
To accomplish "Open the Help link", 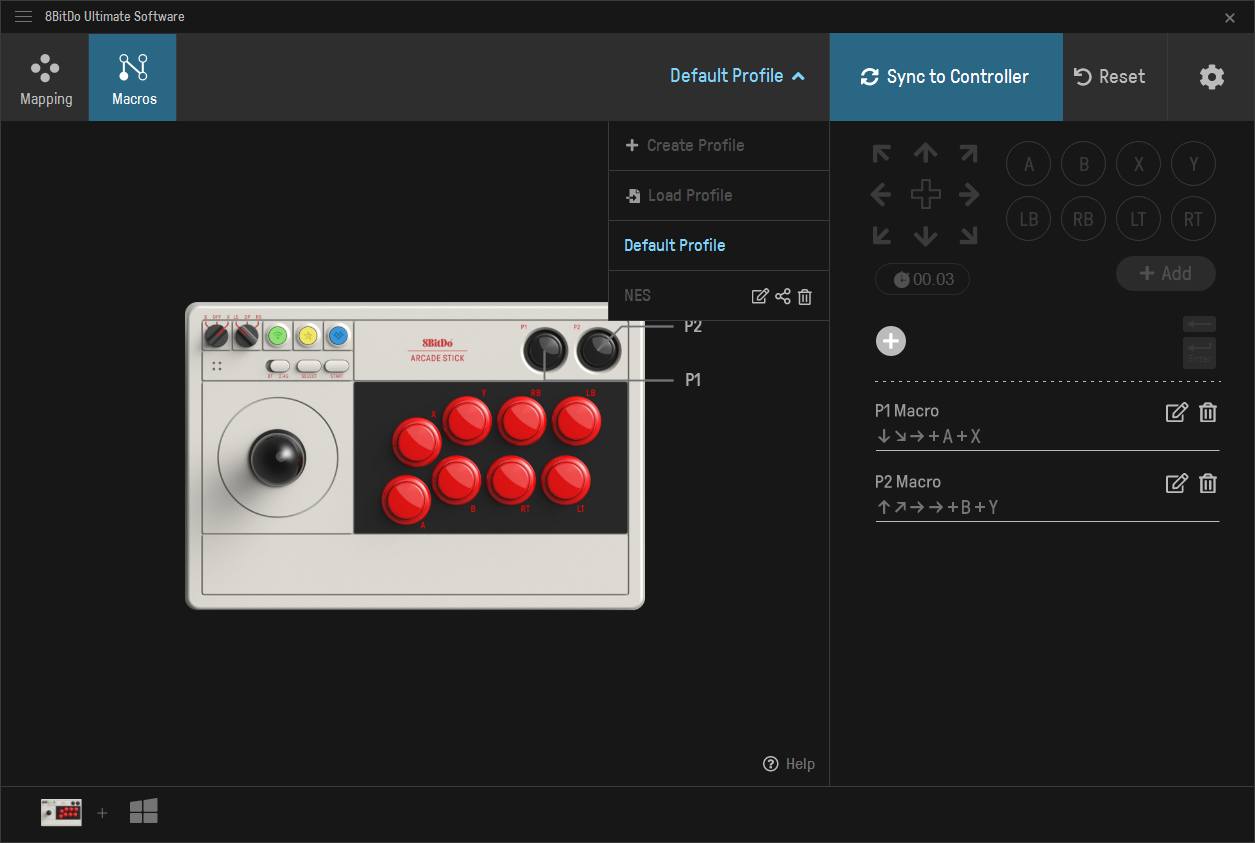I will 789,764.
